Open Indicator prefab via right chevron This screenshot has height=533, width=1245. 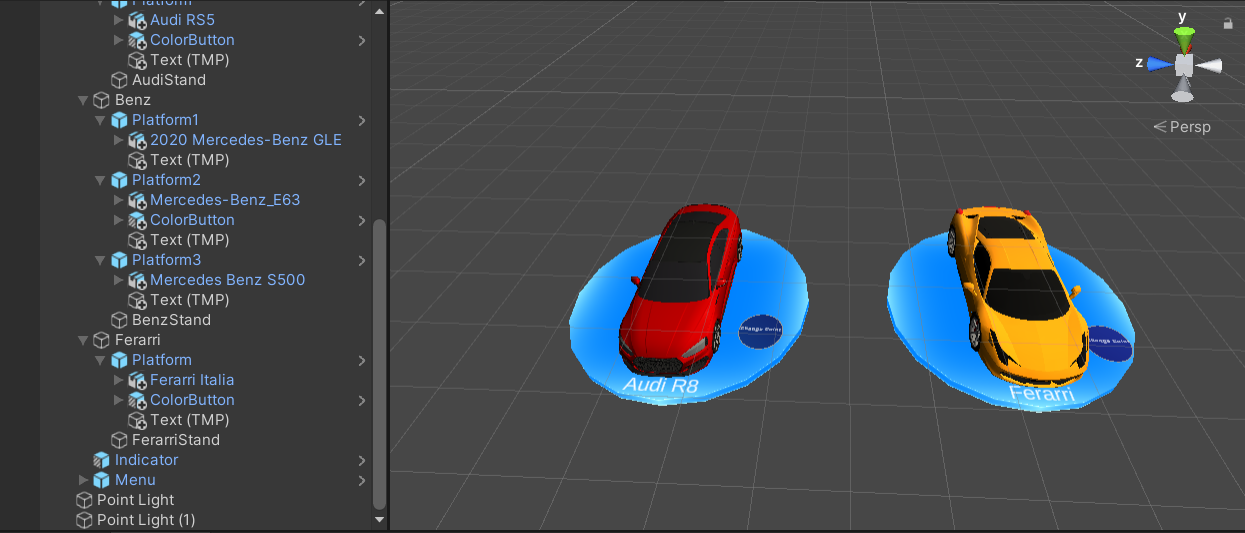point(362,460)
